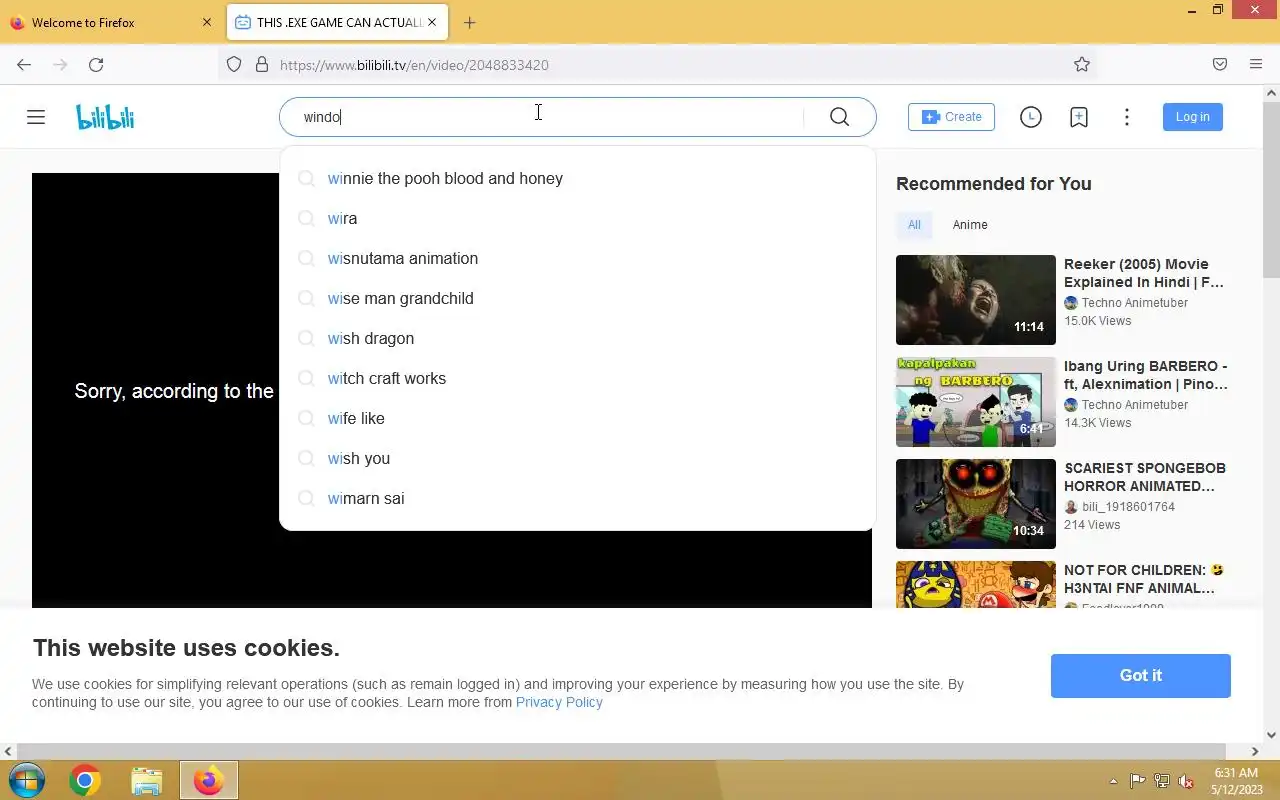Launch Chrome from the taskbar
The width and height of the screenshot is (1280, 800).
(85, 780)
